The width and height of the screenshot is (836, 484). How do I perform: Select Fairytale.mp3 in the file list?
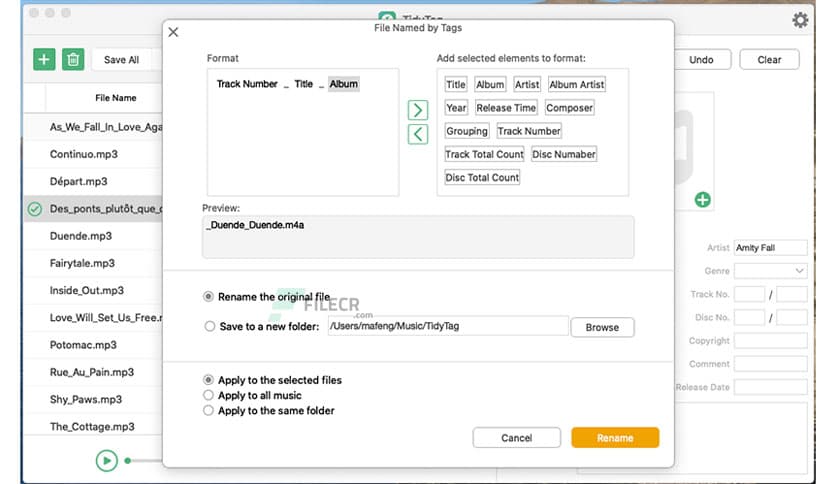coord(93,263)
